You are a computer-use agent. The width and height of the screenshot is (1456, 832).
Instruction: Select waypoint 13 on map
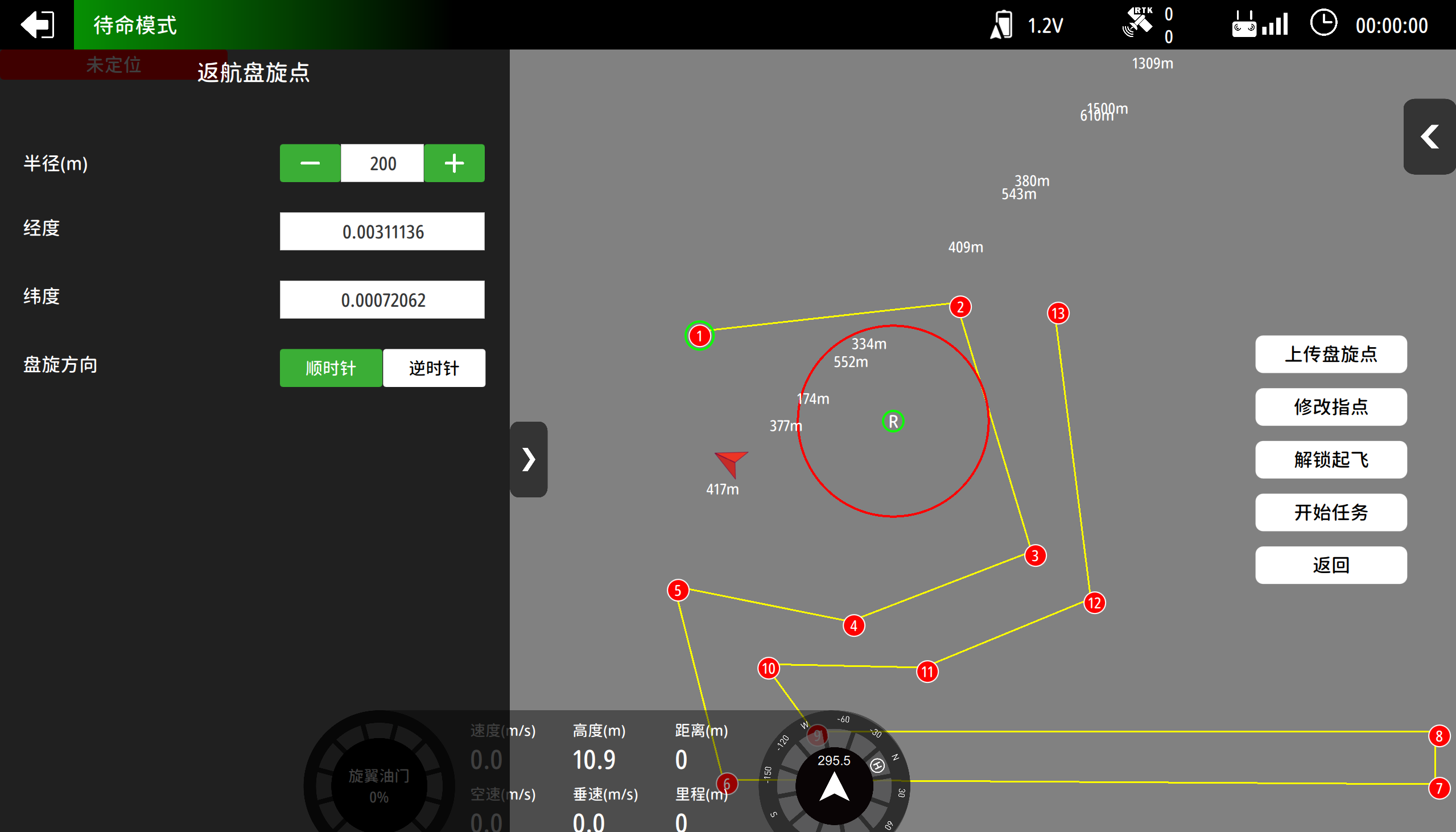[x=1058, y=313]
